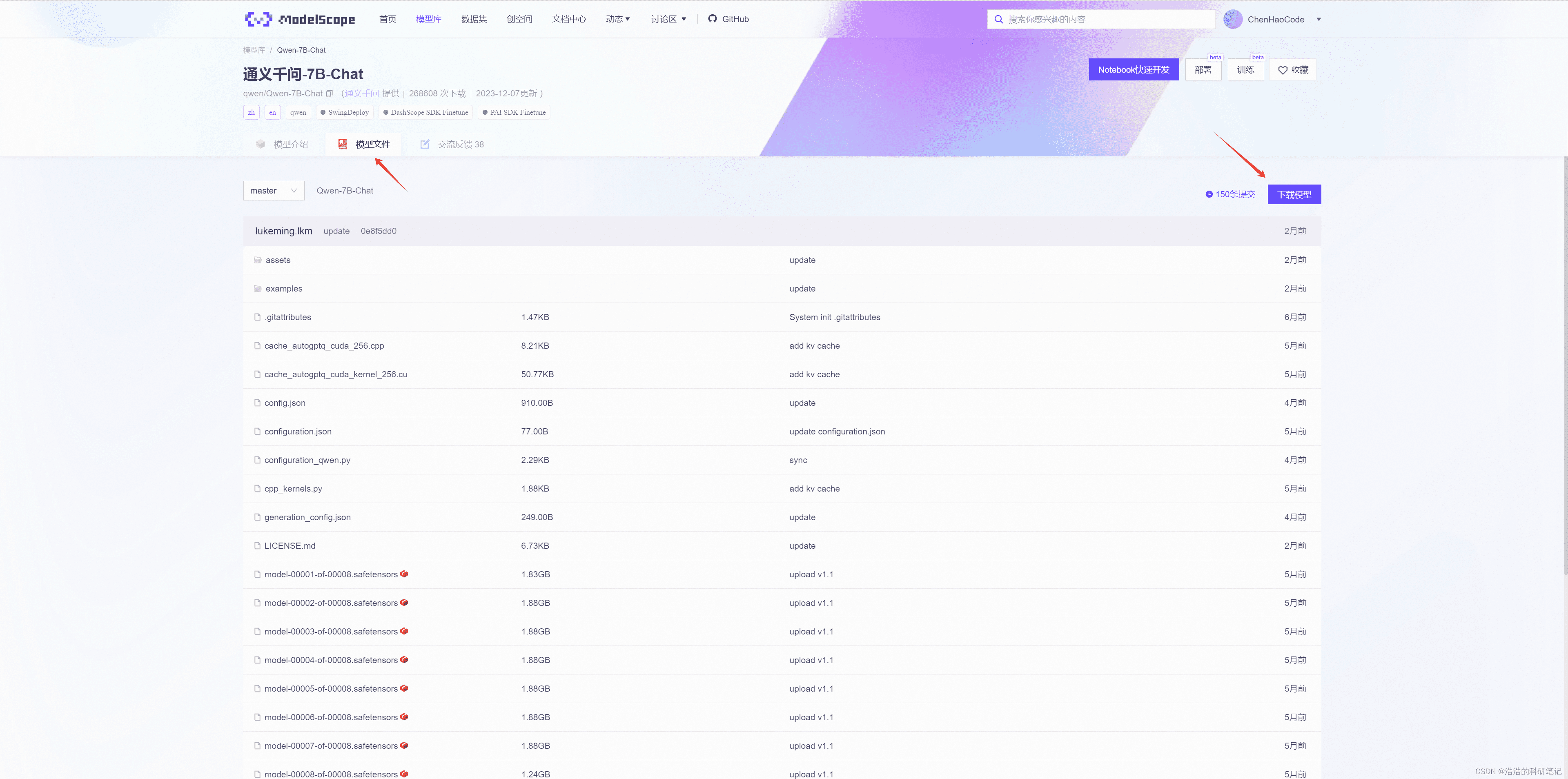
Task: Click the 模型库 breadcrumb link
Action: click(x=254, y=50)
